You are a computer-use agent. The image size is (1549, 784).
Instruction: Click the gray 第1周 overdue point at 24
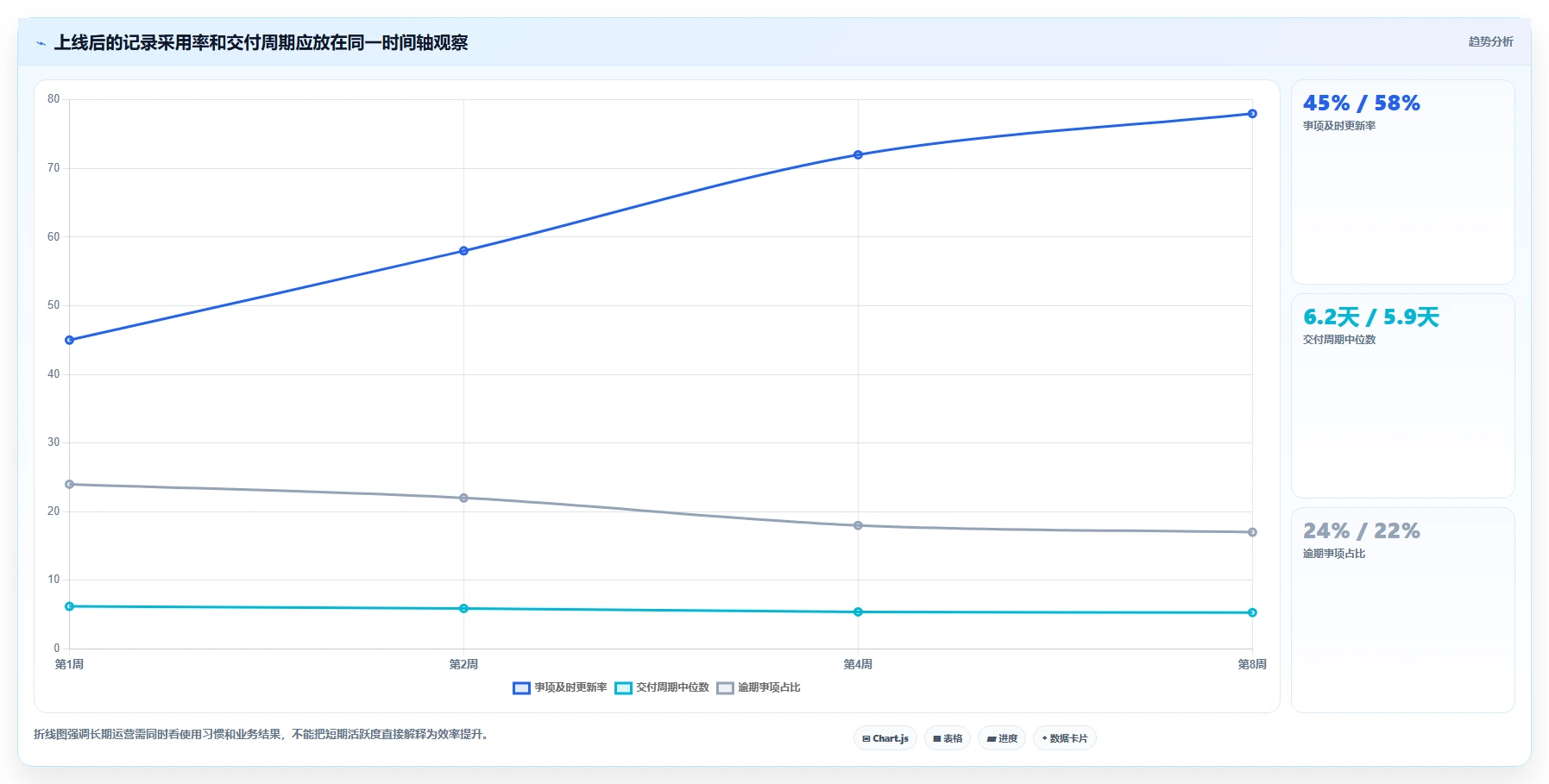(x=70, y=484)
